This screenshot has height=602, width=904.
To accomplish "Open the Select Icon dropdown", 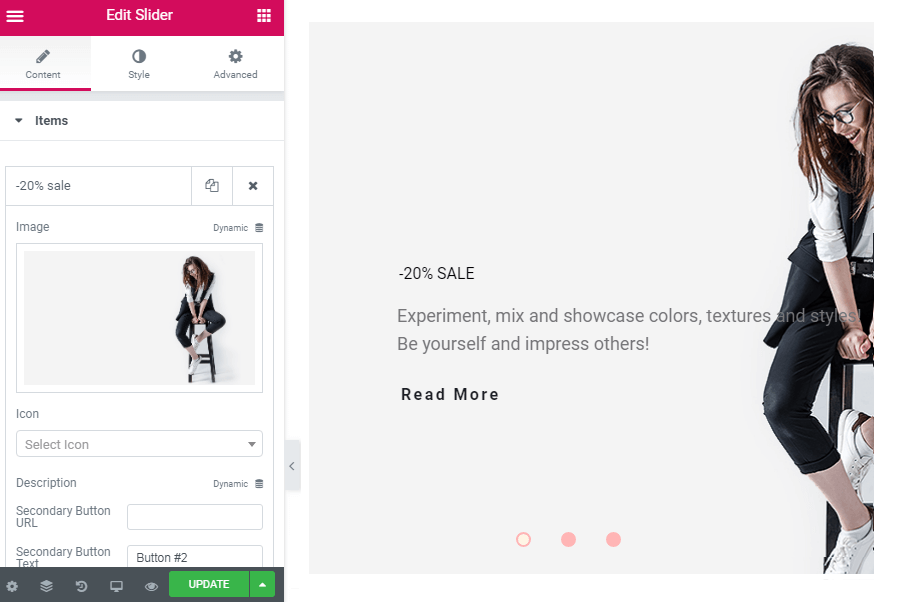I will click(140, 444).
